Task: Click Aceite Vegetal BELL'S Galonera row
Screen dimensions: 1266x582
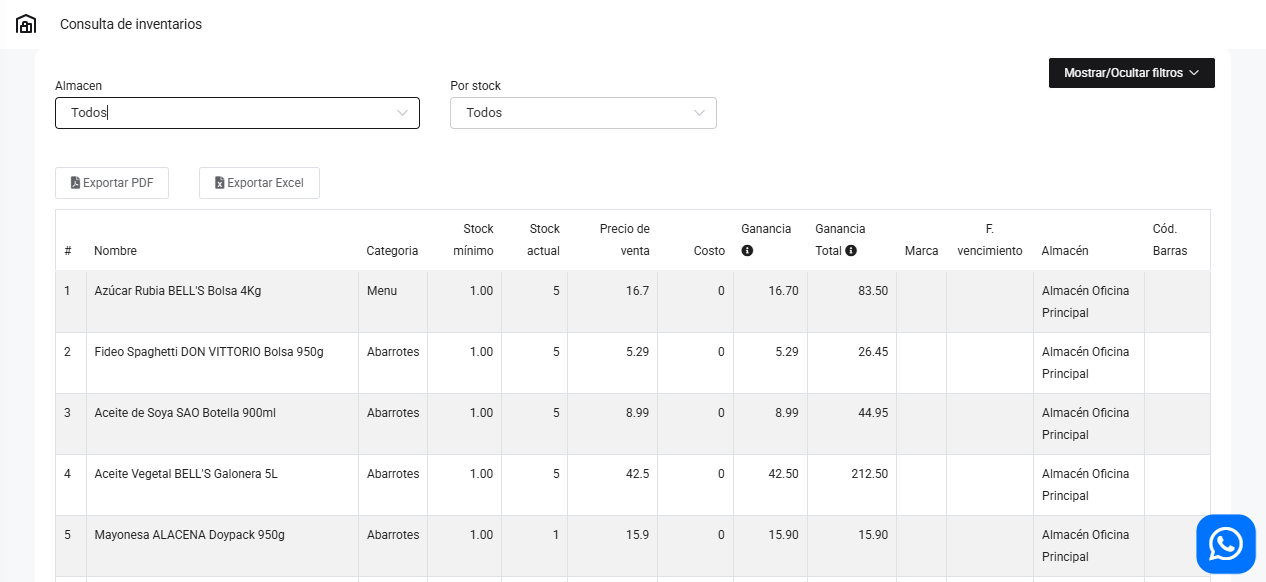Action: tap(185, 474)
